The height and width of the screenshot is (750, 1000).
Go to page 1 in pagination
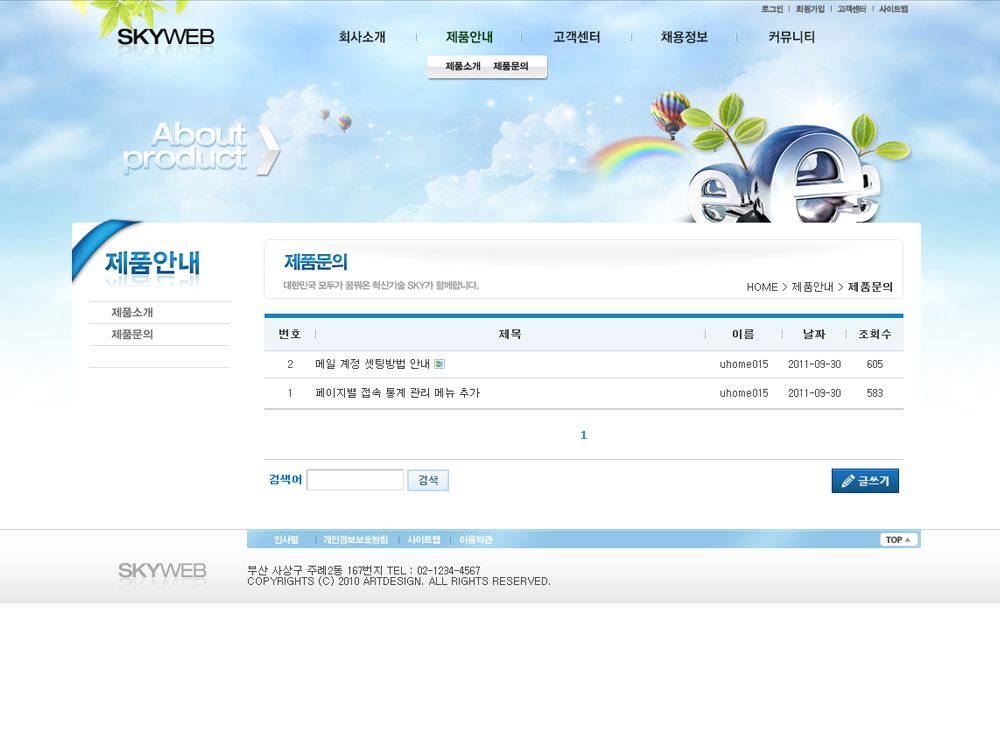coord(583,435)
